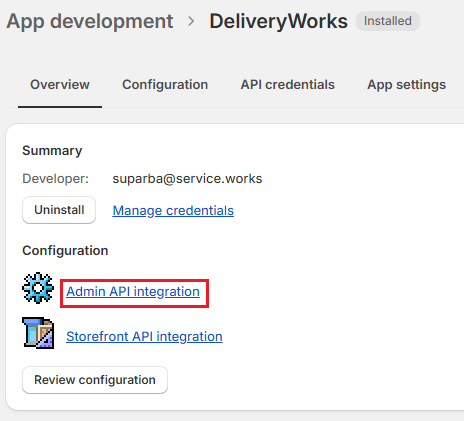This screenshot has height=421, width=464.
Task: Go back to App development breadcrumb
Action: [x=90, y=21]
